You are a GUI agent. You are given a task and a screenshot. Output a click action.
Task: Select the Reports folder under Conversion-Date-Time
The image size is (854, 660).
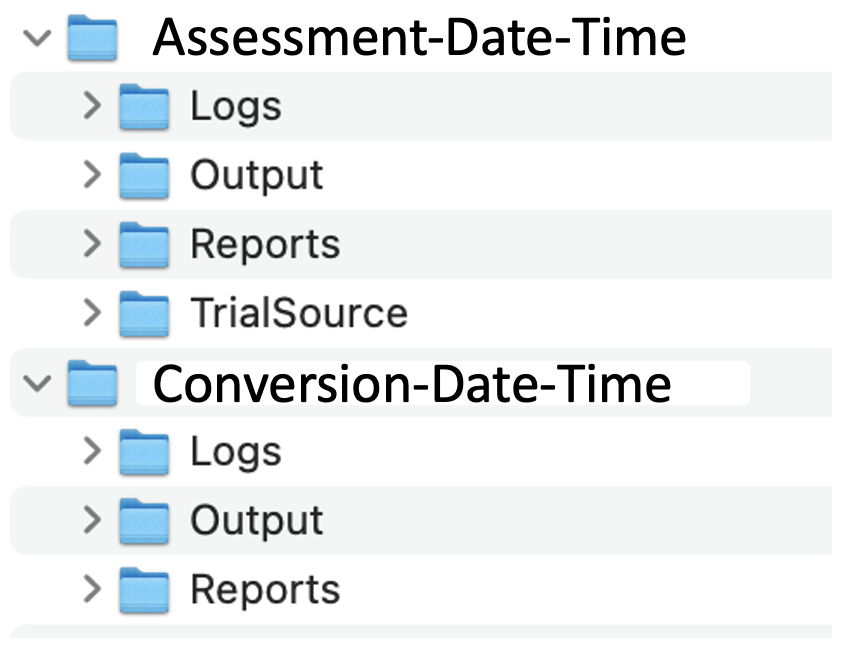tap(264, 589)
